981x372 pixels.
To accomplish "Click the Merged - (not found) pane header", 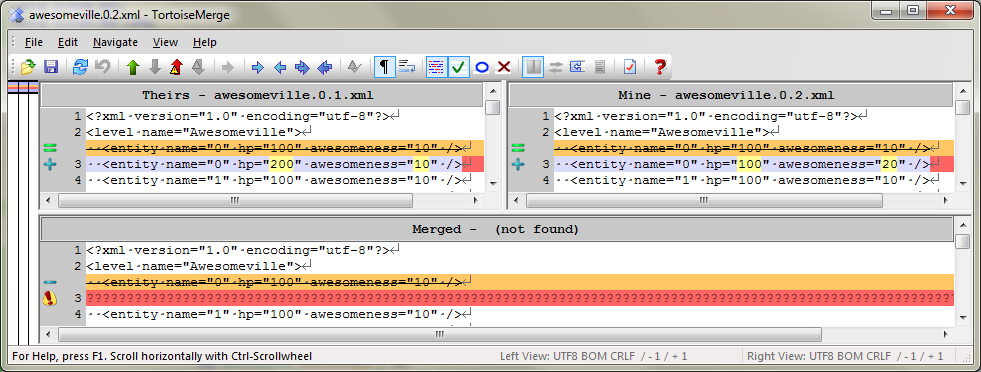I will click(x=496, y=229).
